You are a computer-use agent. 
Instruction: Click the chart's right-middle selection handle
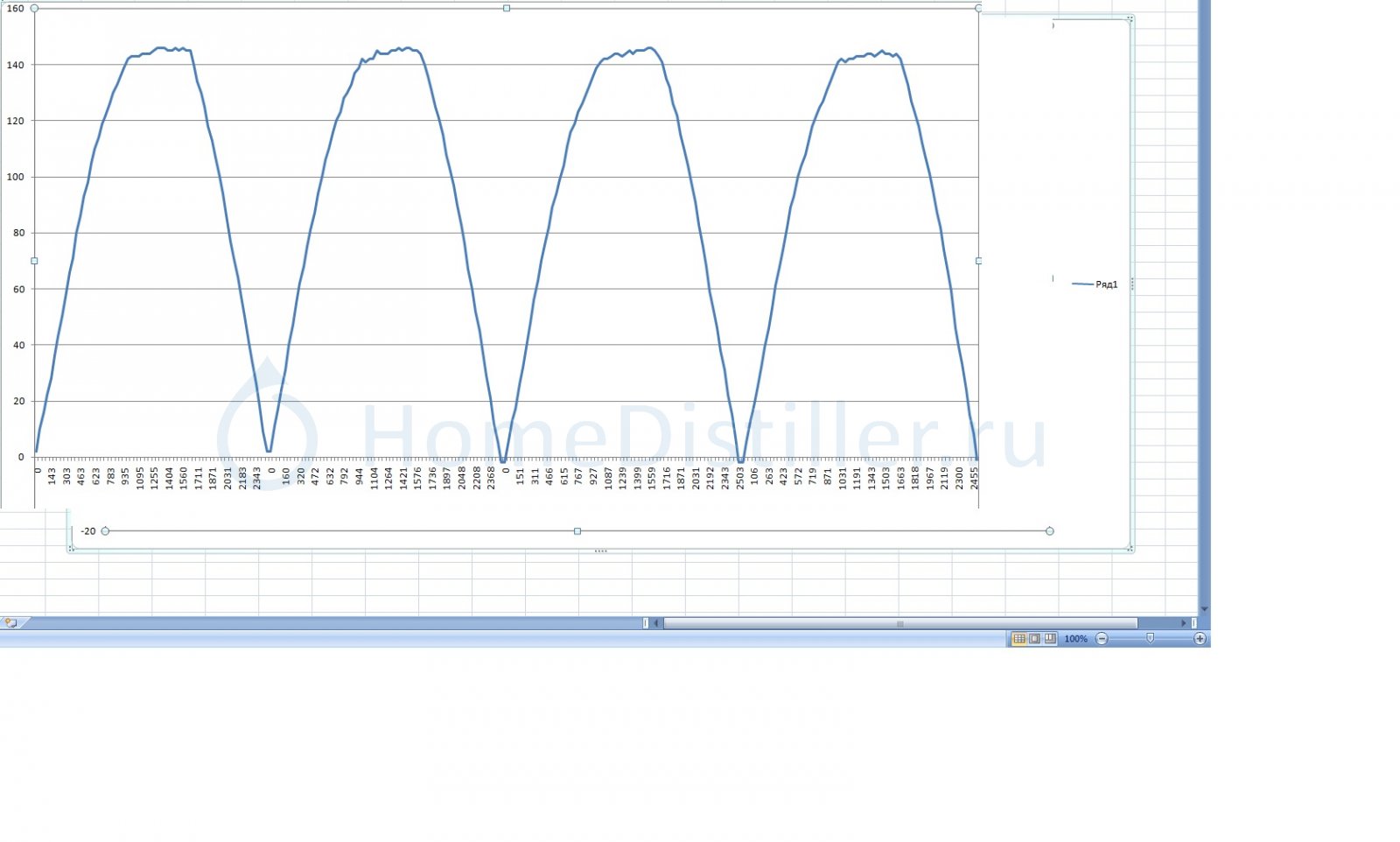click(978, 261)
